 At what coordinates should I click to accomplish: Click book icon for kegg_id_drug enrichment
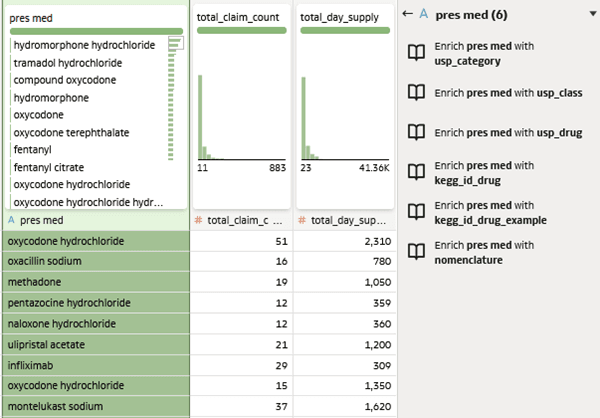tap(416, 172)
